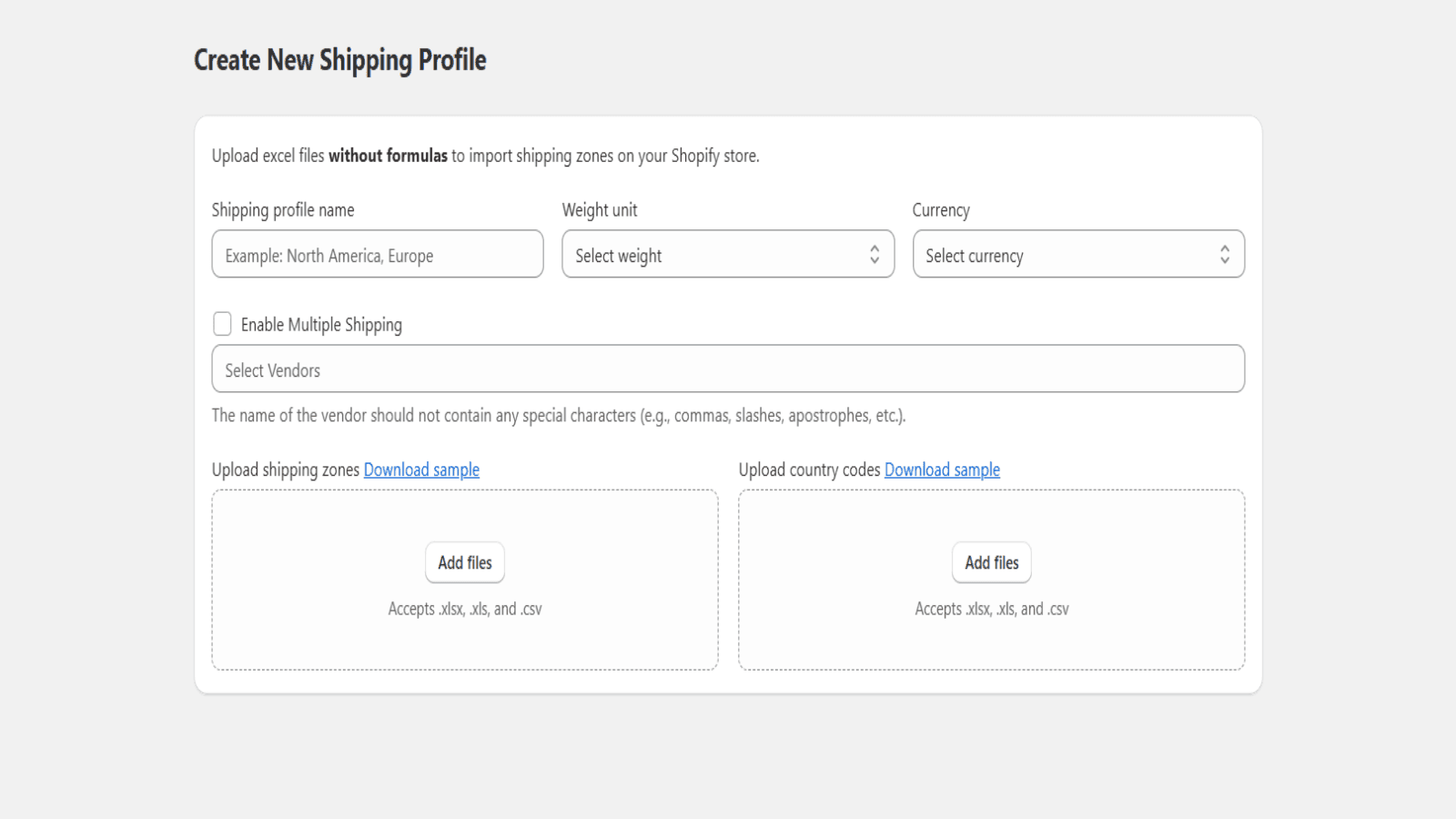Click the 'Shipping profile name' label
The height and width of the screenshot is (819, 1456).
tap(283, 210)
